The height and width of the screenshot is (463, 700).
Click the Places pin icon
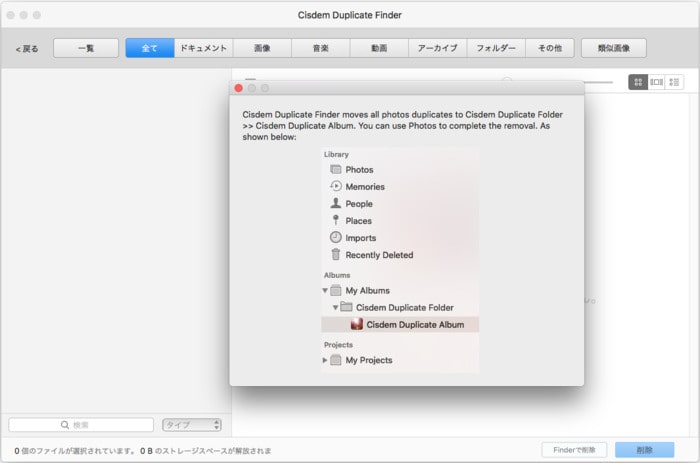[336, 220]
